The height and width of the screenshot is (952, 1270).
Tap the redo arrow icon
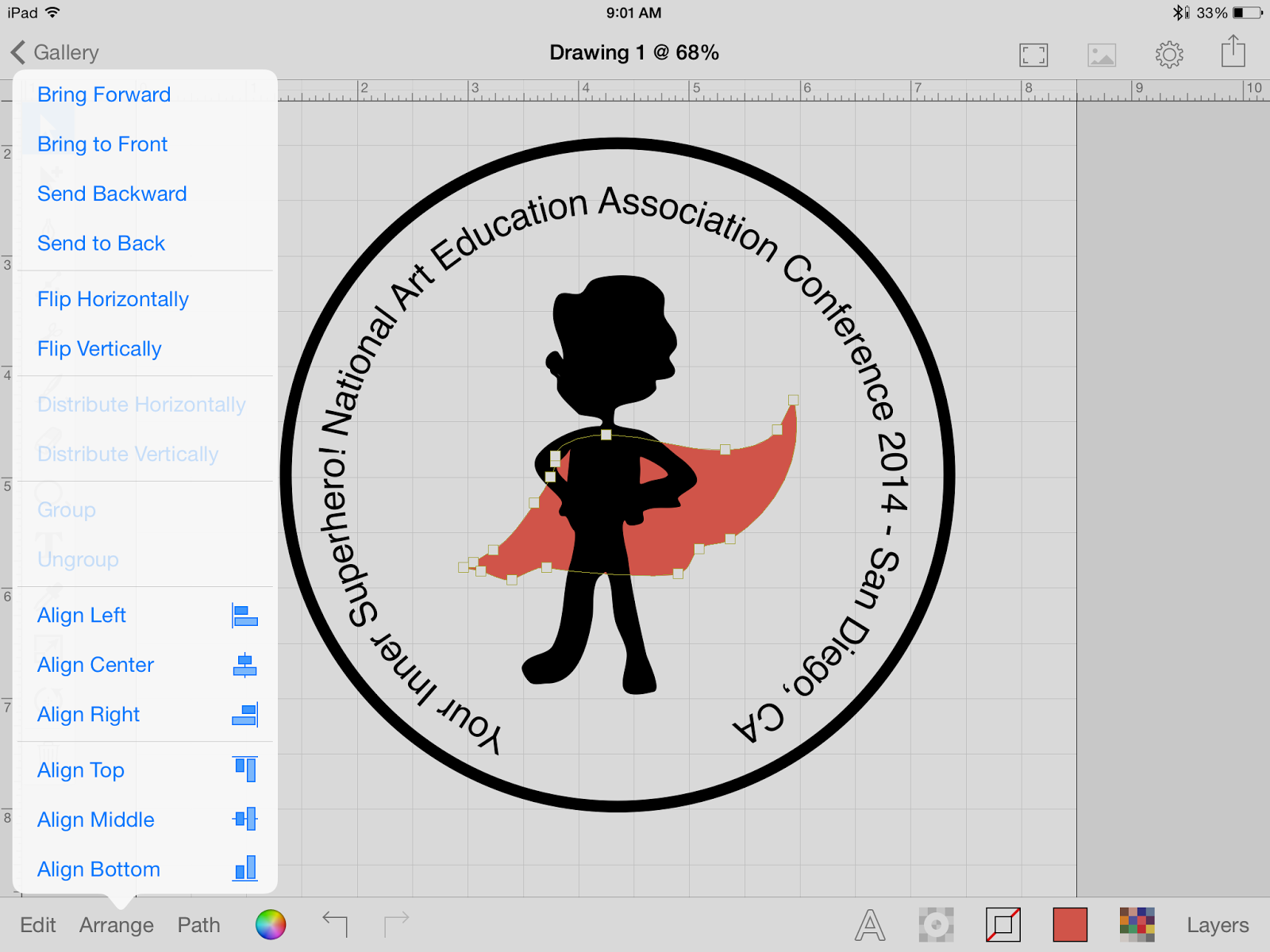click(x=396, y=924)
